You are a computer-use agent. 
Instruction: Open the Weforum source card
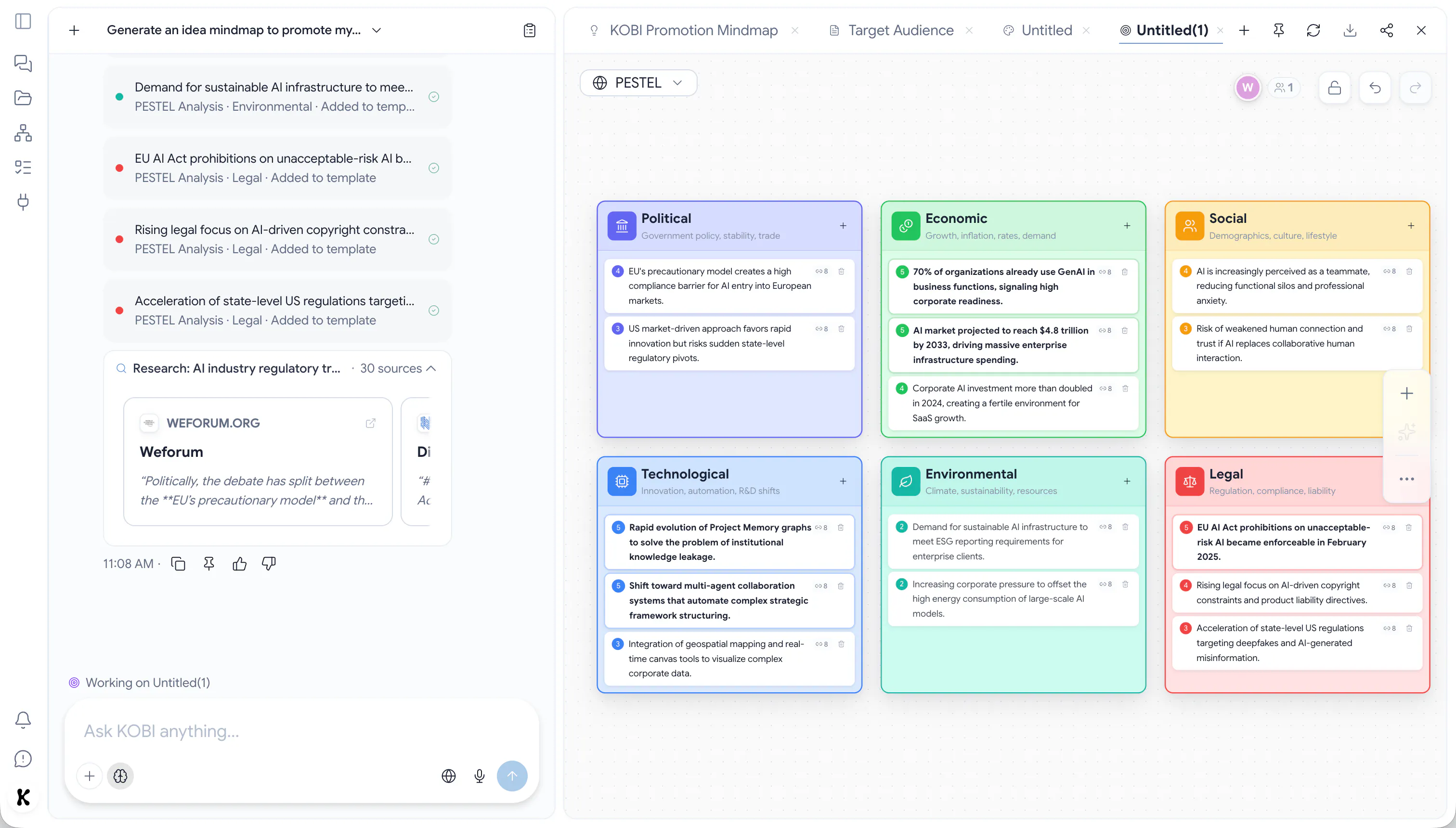[258, 461]
